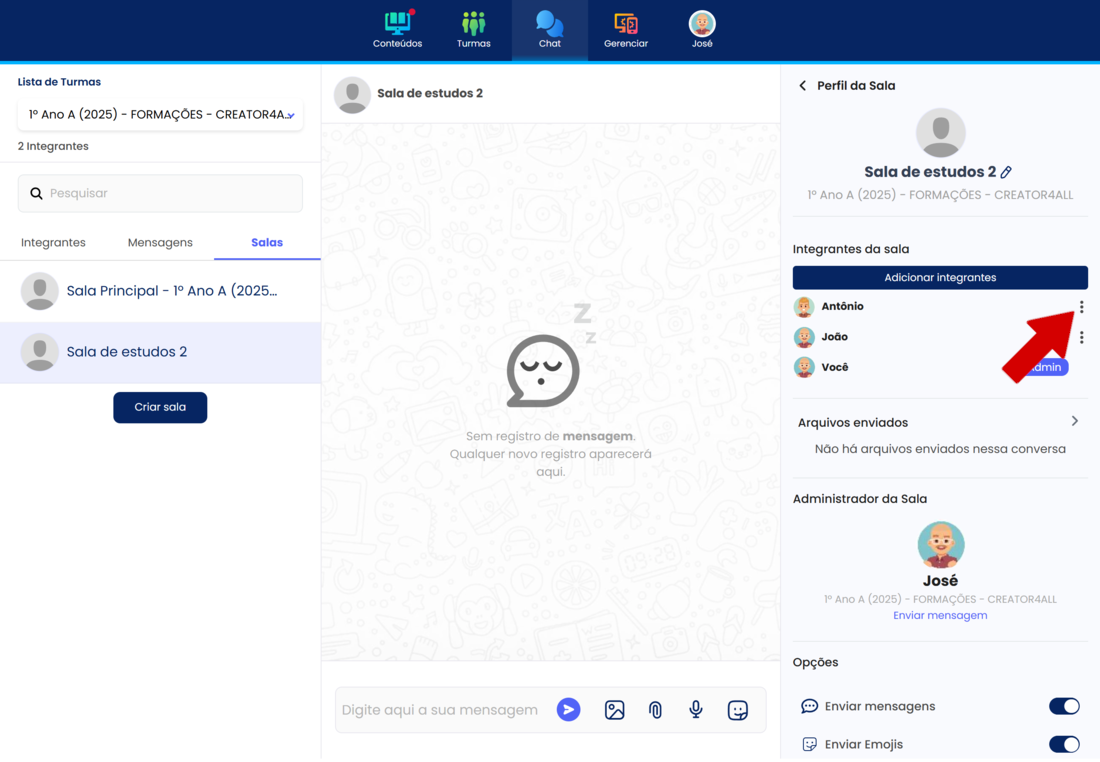Screen dimensions: 1100x762
Task: Open the three-dot menu next to João
Action: point(1081,338)
